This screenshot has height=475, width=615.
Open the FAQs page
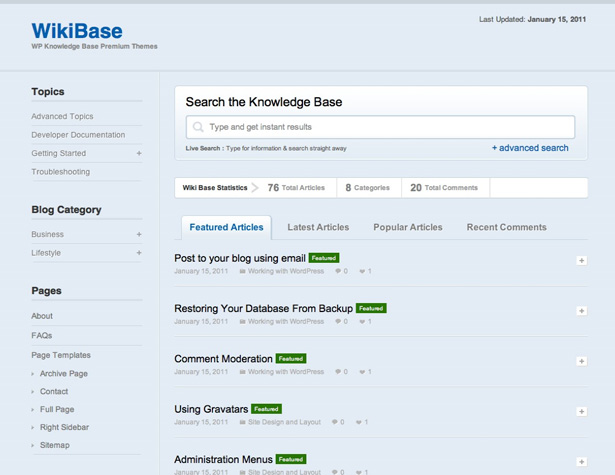tap(42, 336)
